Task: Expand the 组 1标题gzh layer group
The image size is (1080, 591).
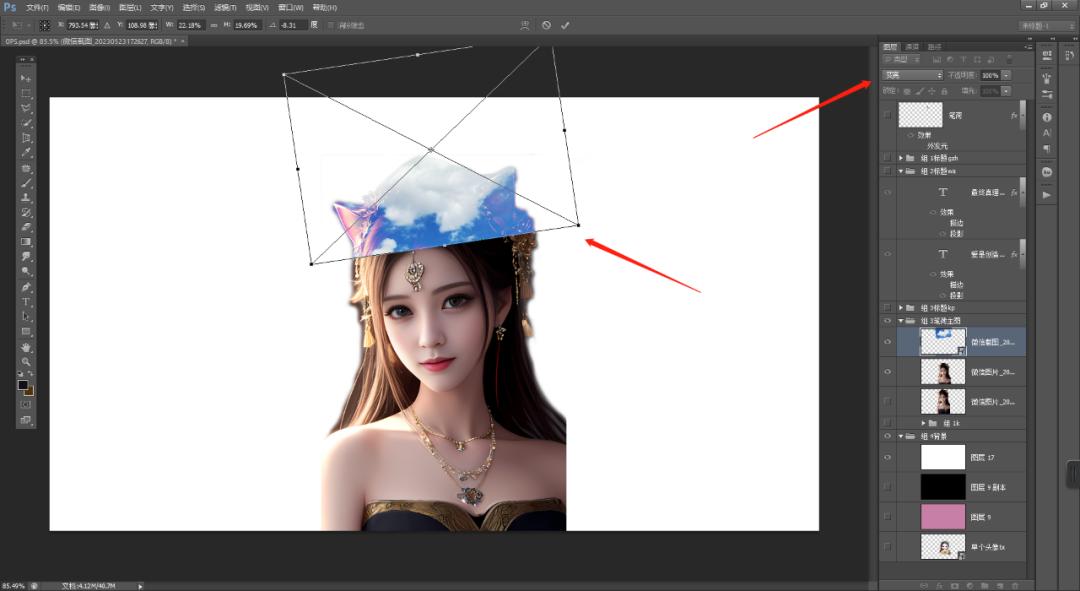Action: (901, 158)
